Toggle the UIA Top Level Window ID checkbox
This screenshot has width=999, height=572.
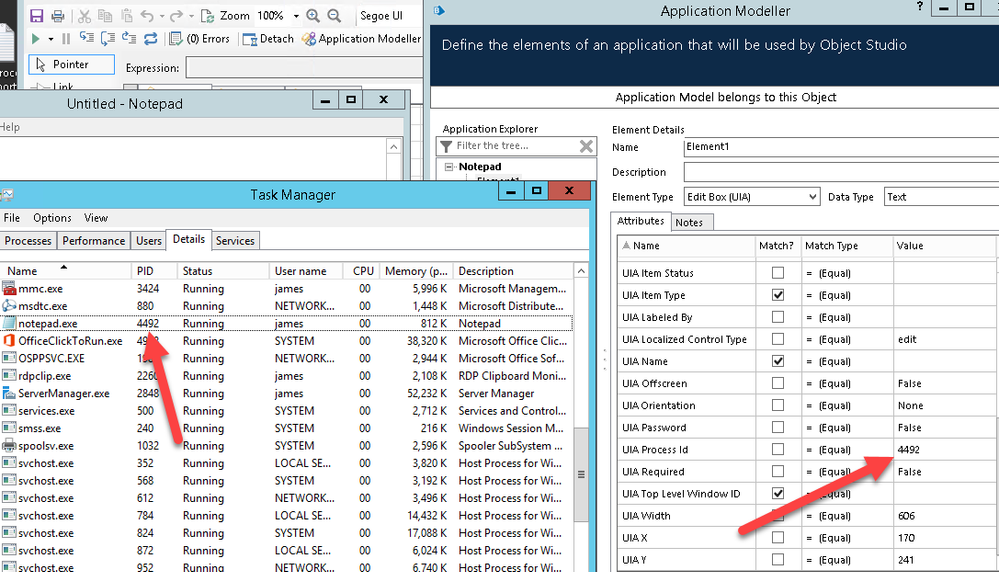tap(777, 494)
